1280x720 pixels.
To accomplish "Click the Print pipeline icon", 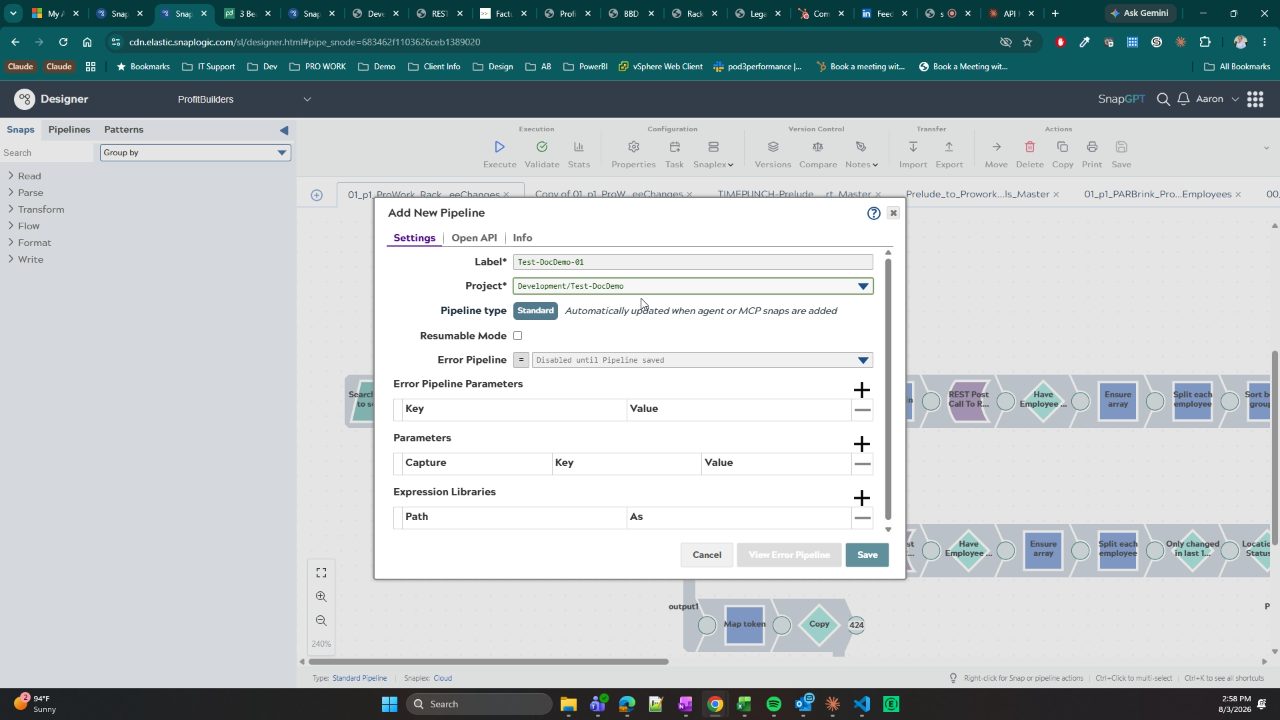I will (1092, 147).
